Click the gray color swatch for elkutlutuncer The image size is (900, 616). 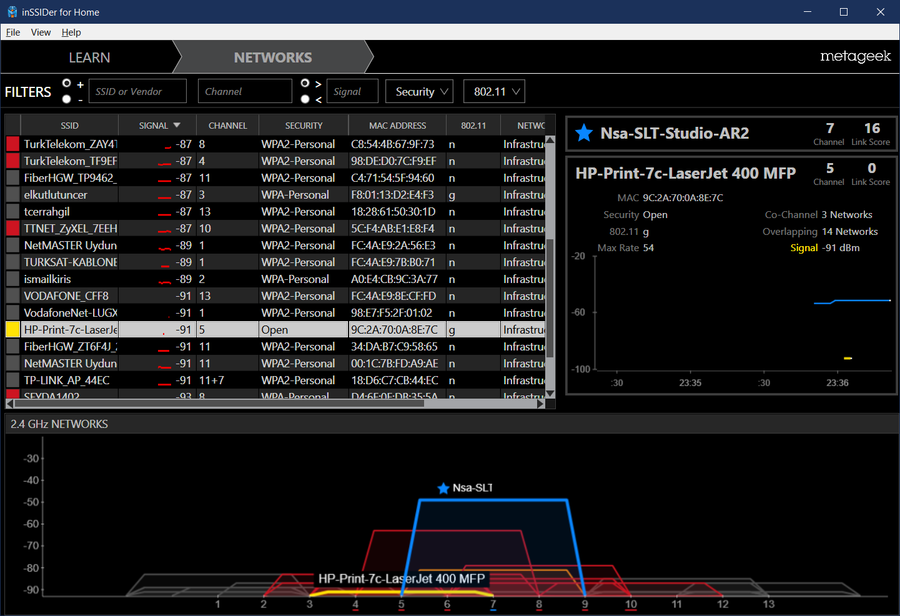[x=13, y=195]
